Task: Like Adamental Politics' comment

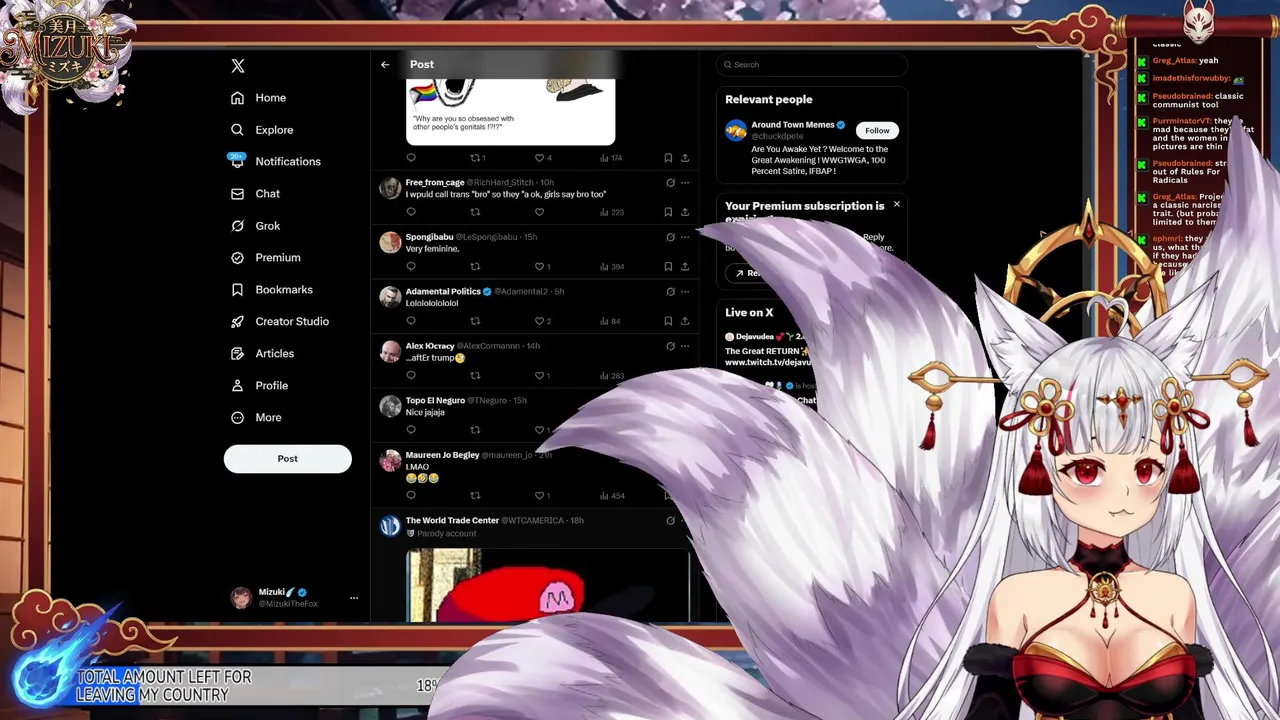Action: pyautogui.click(x=542, y=321)
